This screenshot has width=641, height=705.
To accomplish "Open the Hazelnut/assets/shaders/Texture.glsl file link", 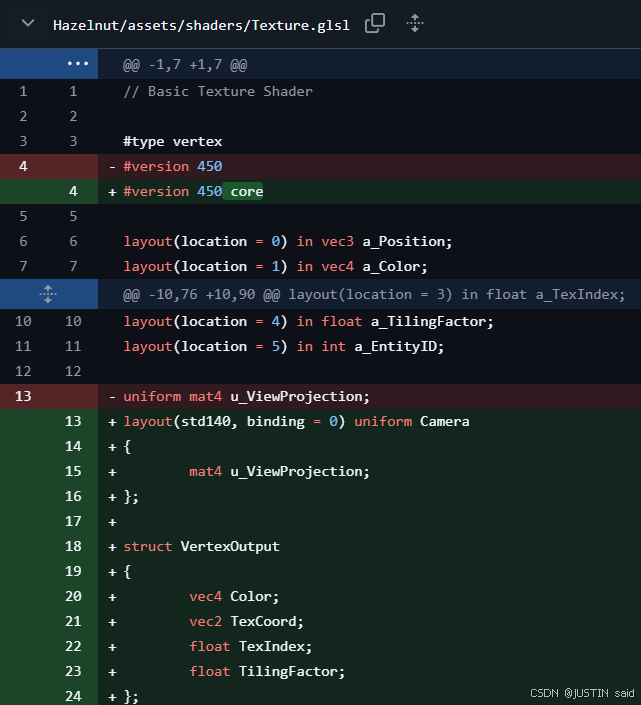I will coord(201,24).
